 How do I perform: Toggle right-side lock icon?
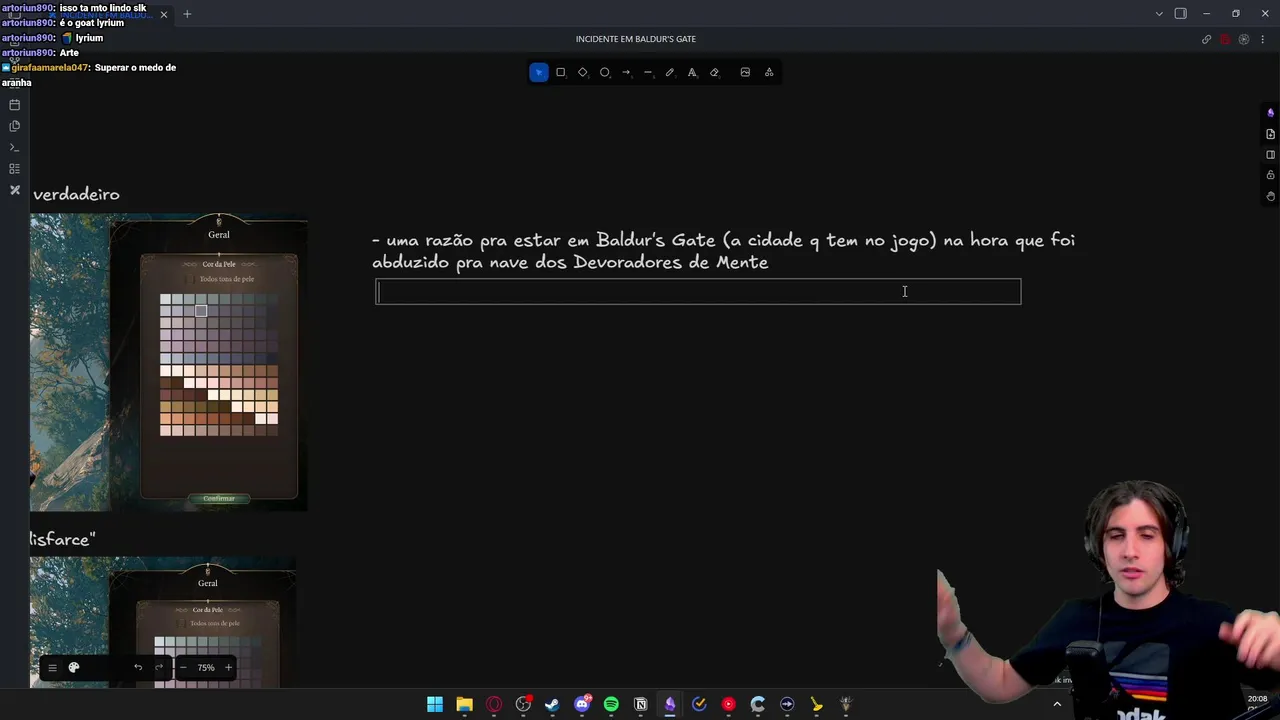tap(1270, 175)
